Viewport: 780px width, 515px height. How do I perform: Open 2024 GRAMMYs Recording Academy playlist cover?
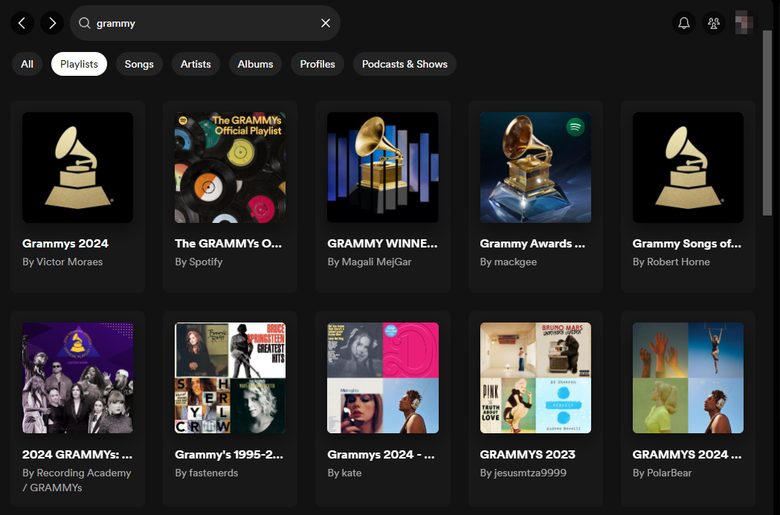78,378
